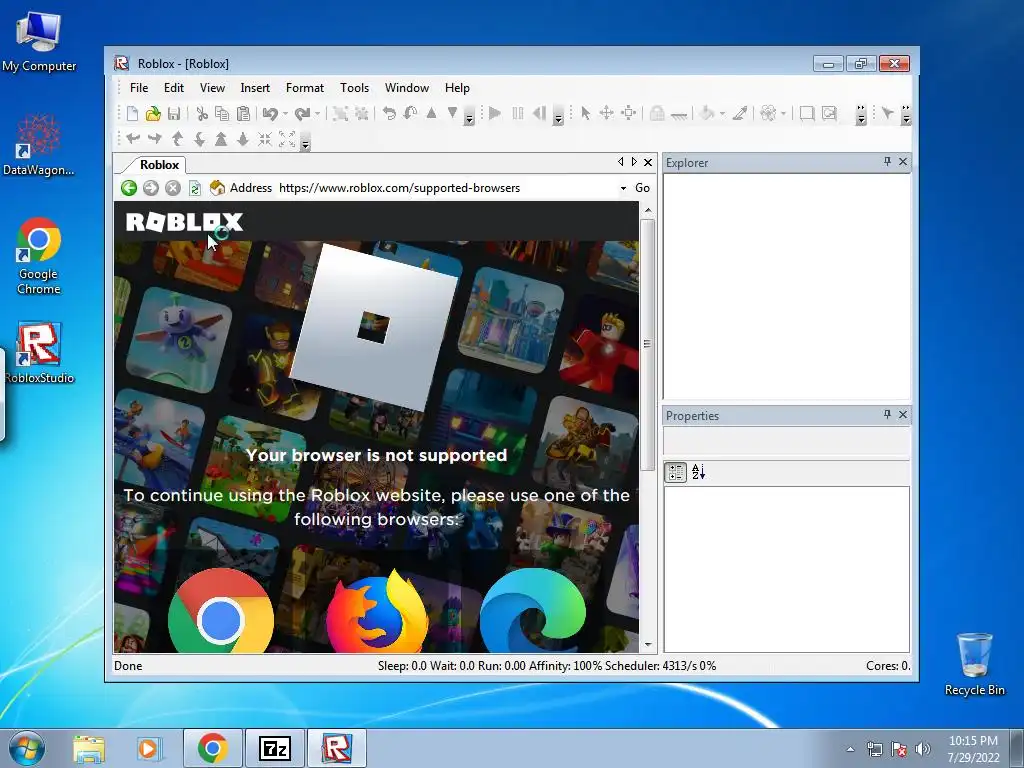The height and width of the screenshot is (768, 1024).
Task: Open the View menu
Action: pos(212,88)
